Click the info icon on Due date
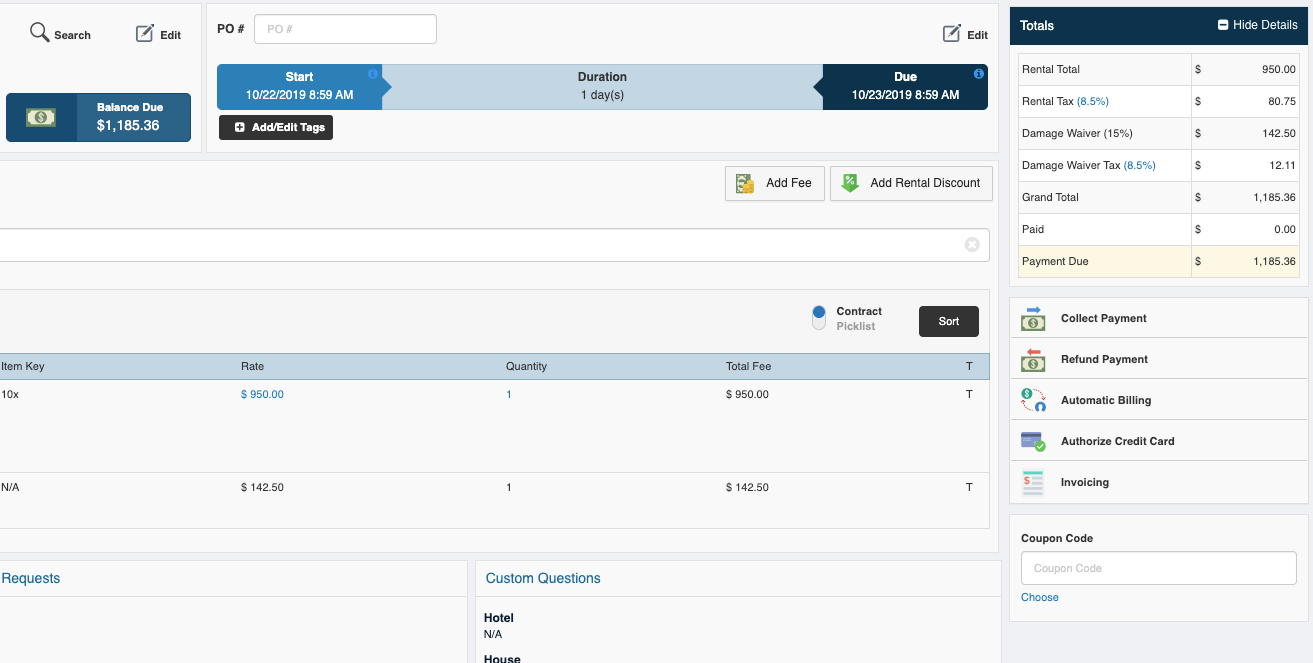This screenshot has width=1313, height=663. 978,74
